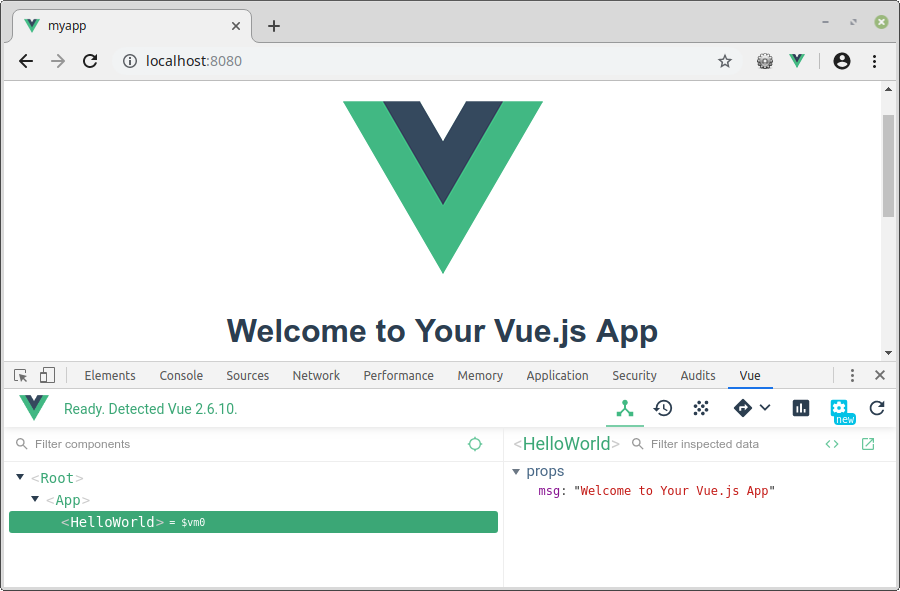Select the Root component in tree

coord(57,478)
